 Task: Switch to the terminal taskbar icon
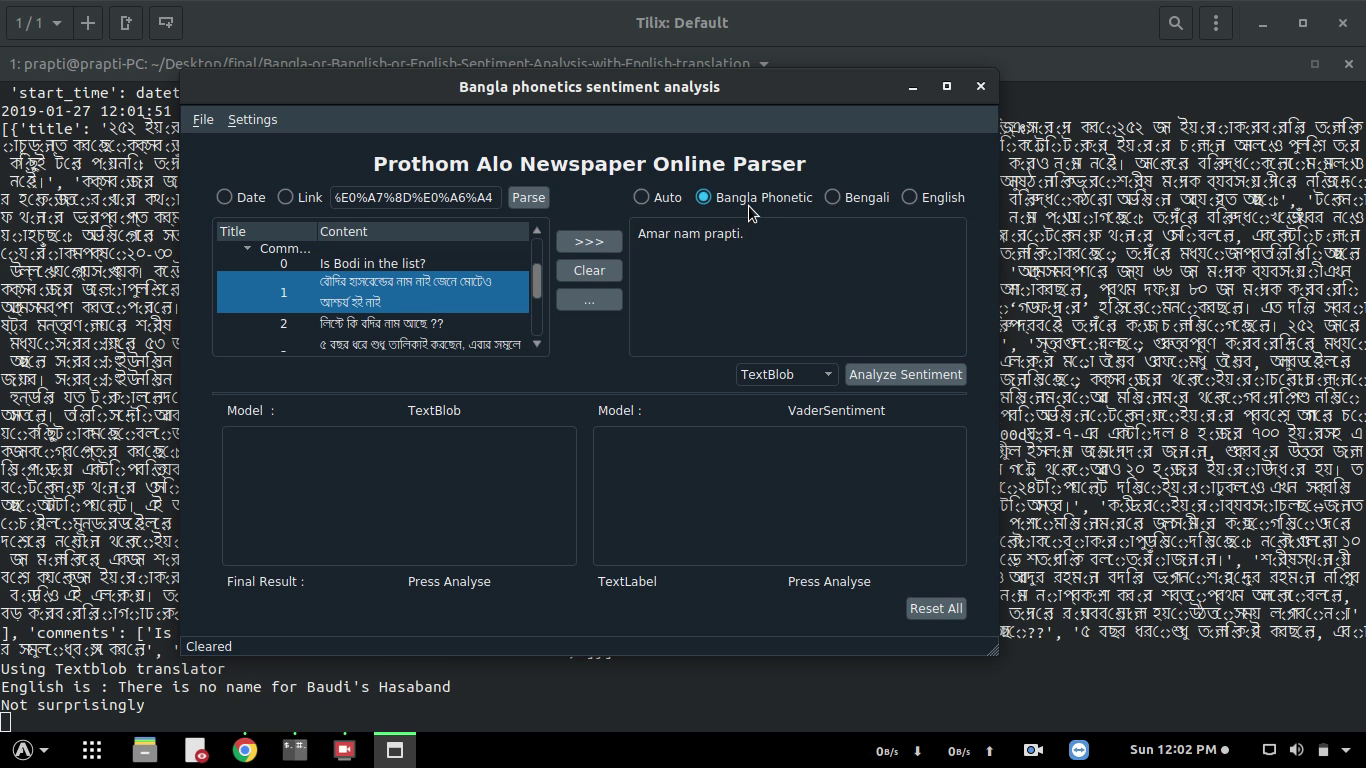coord(295,750)
